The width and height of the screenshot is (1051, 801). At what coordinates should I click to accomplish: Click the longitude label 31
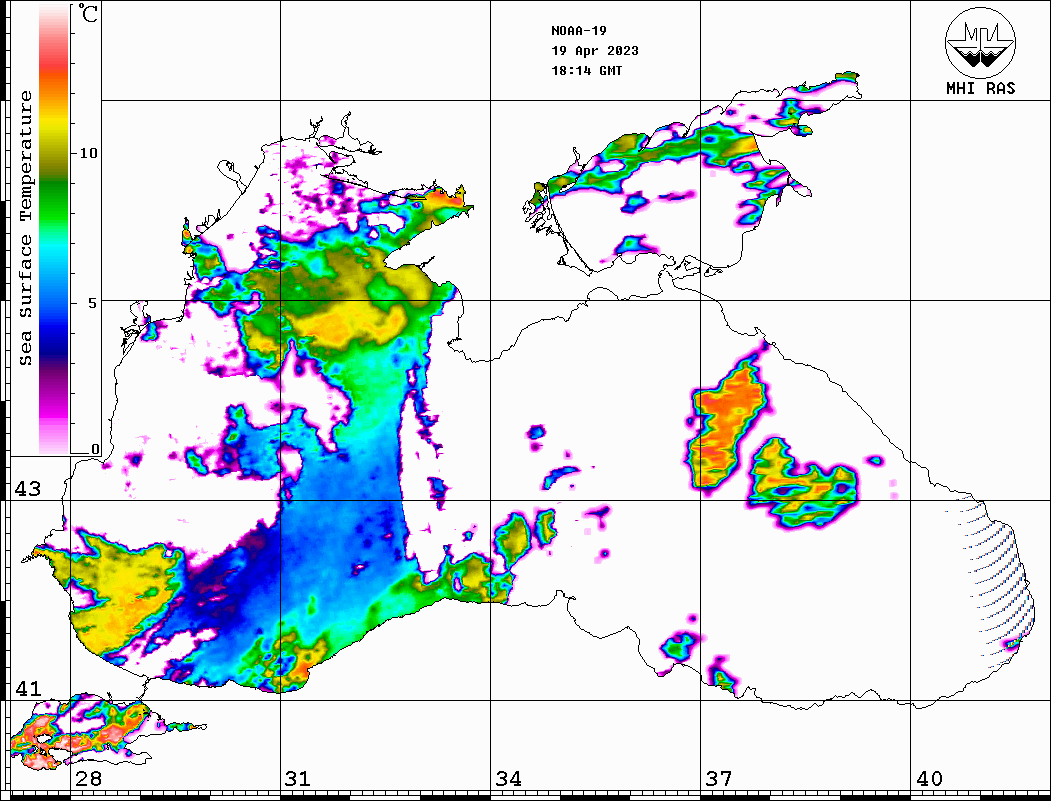pyautogui.click(x=297, y=779)
